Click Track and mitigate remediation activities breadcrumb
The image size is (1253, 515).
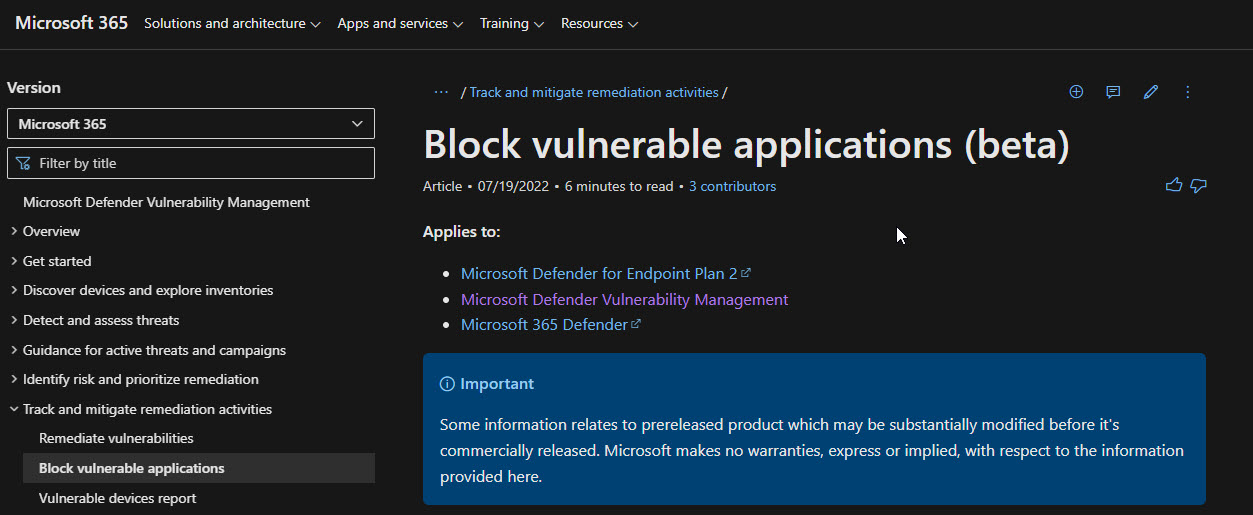pyautogui.click(x=594, y=92)
